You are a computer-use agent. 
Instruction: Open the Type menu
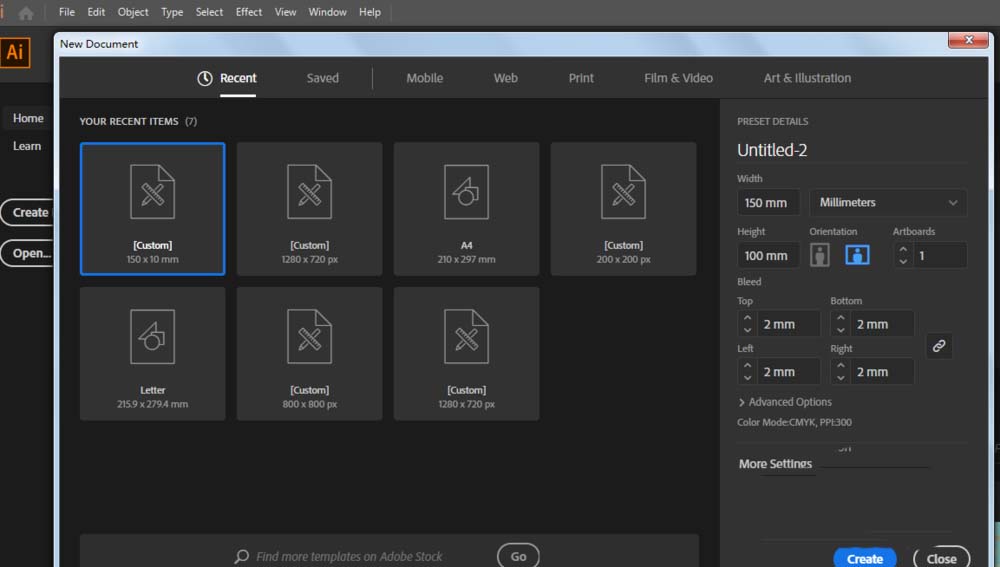point(172,12)
